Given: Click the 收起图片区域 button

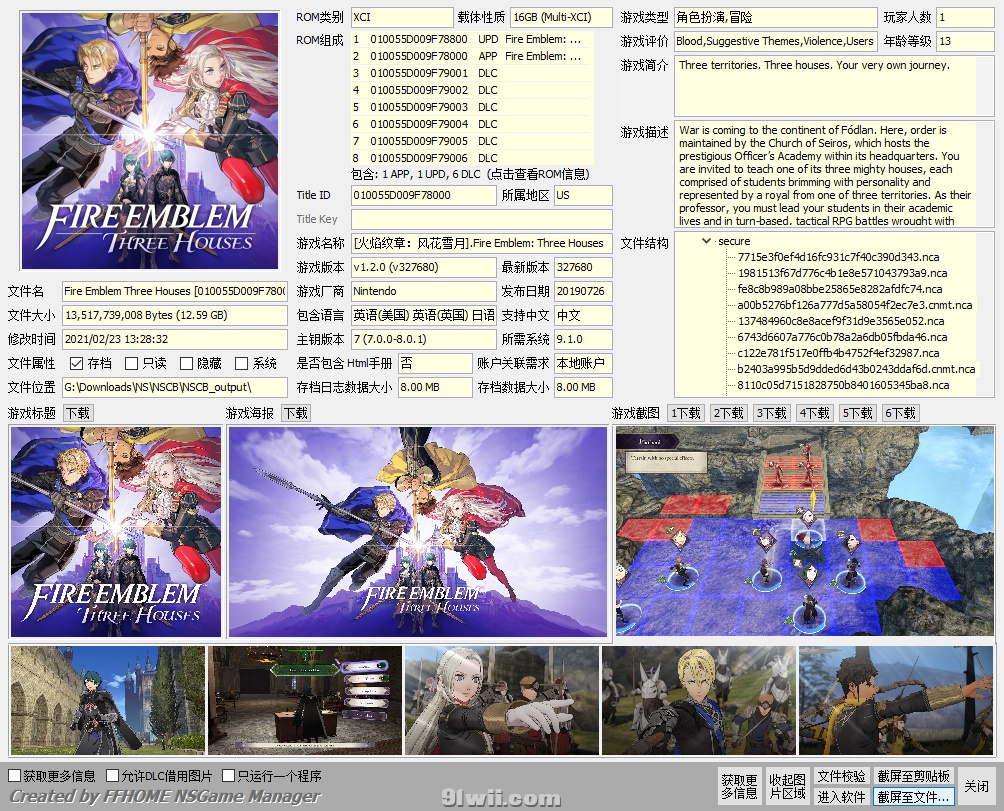Looking at the screenshot, I should pos(787,787).
